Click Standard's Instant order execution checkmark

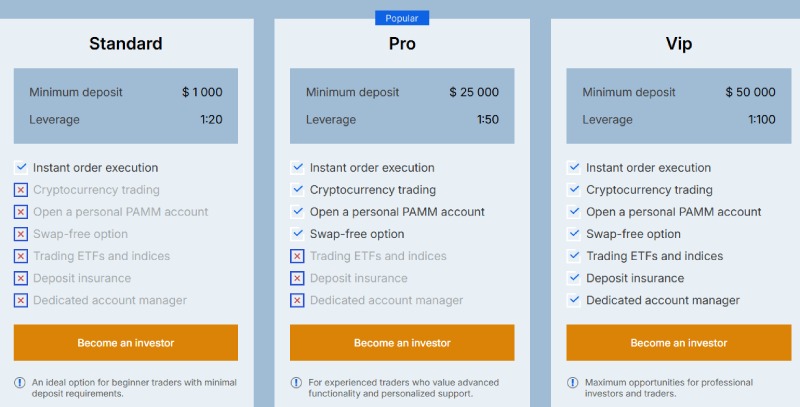[x=21, y=168]
